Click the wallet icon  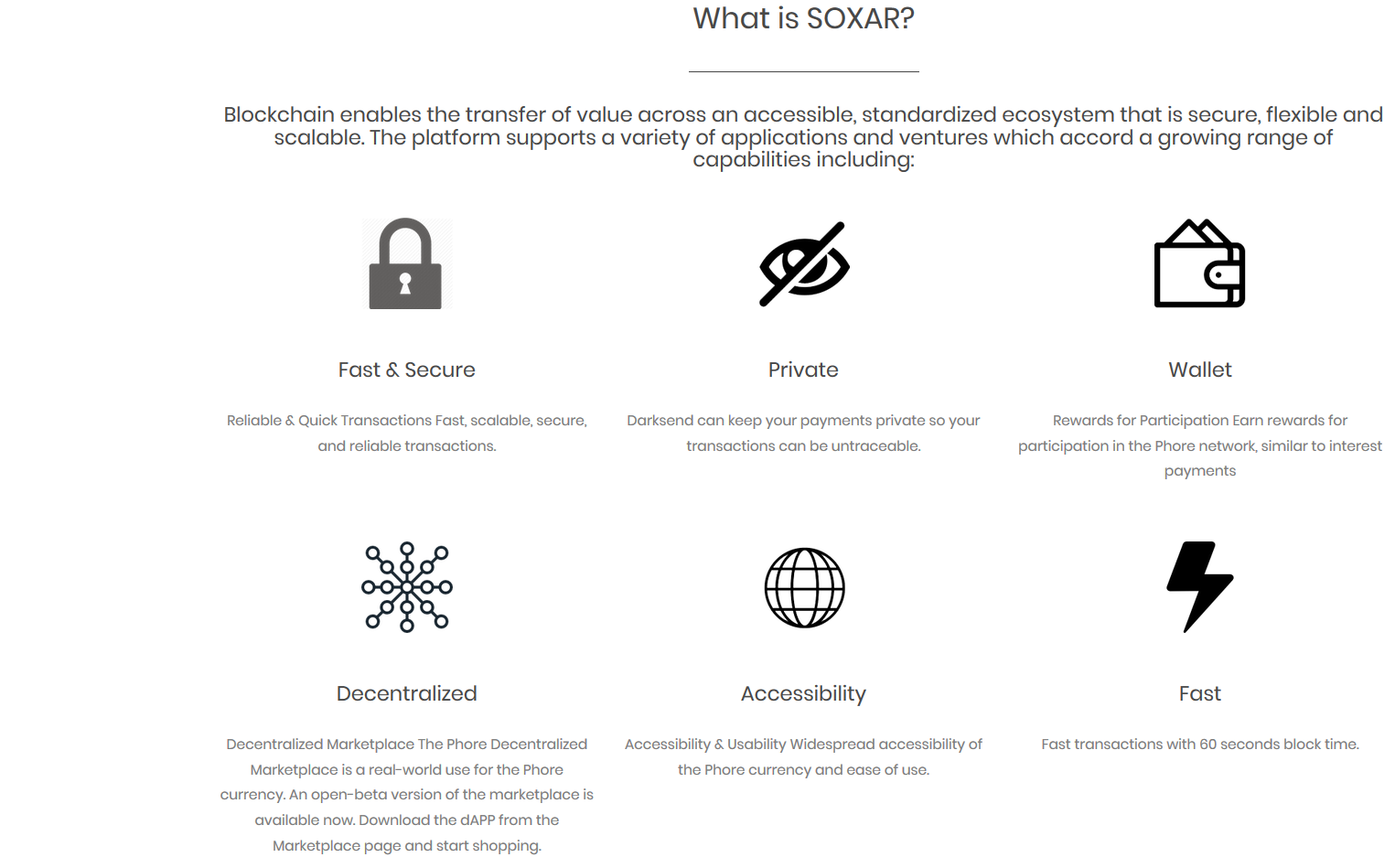(1199, 263)
